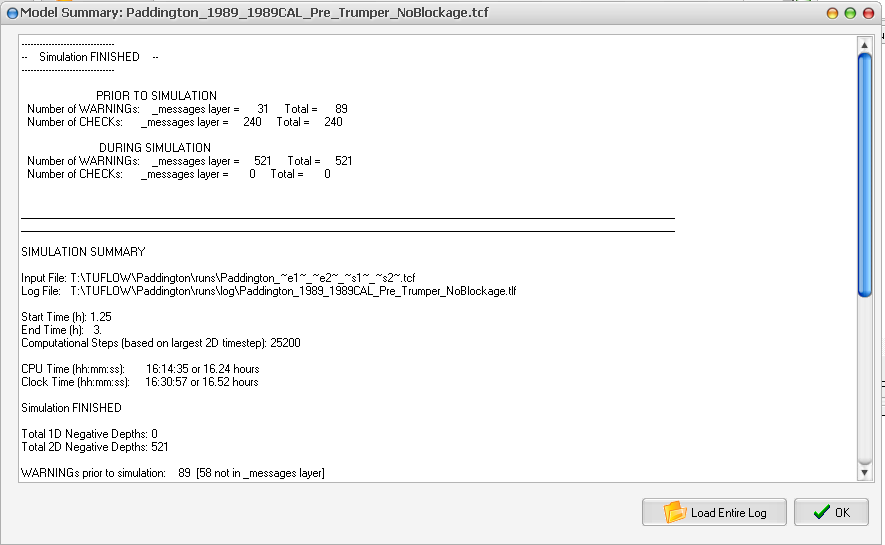Click the SIMULATION SUMMARY heading

click(83, 252)
